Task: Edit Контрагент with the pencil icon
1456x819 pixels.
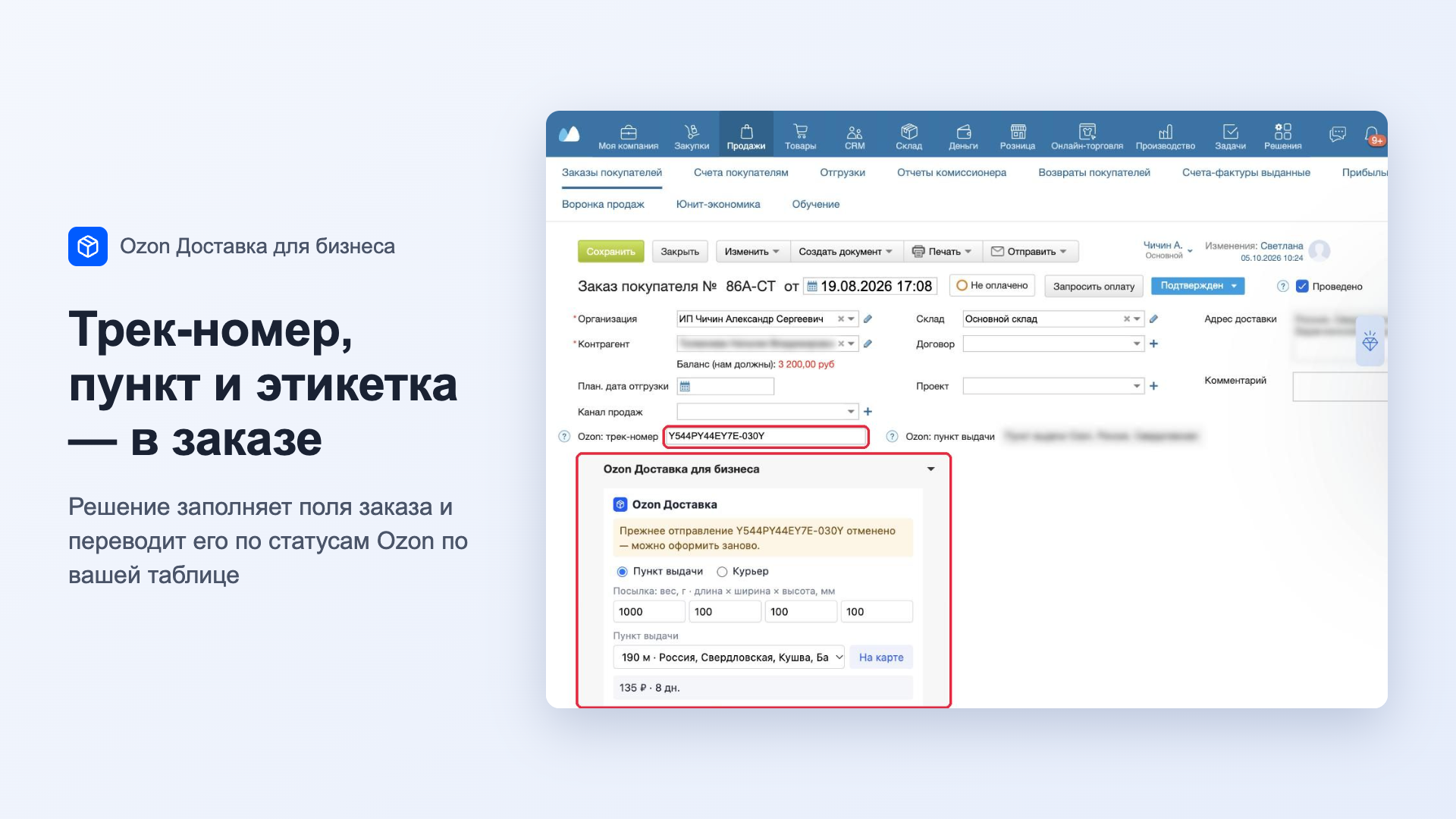Action: (868, 344)
